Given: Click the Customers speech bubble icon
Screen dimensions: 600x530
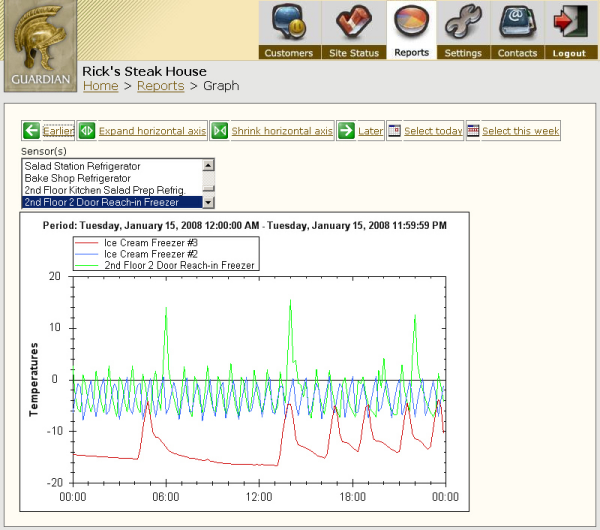Looking at the screenshot, I should [288, 22].
